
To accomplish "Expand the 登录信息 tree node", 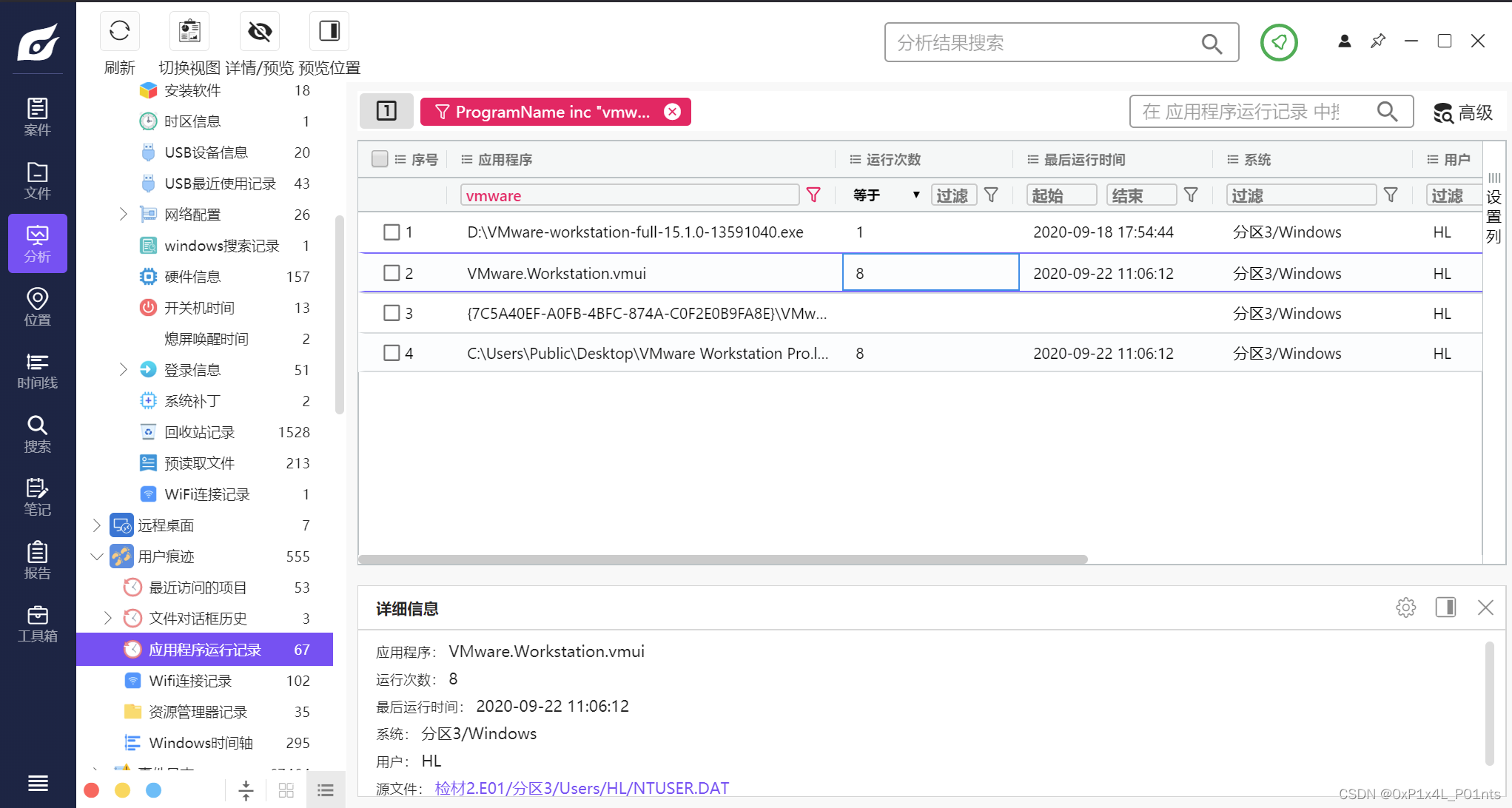I will 124,369.
